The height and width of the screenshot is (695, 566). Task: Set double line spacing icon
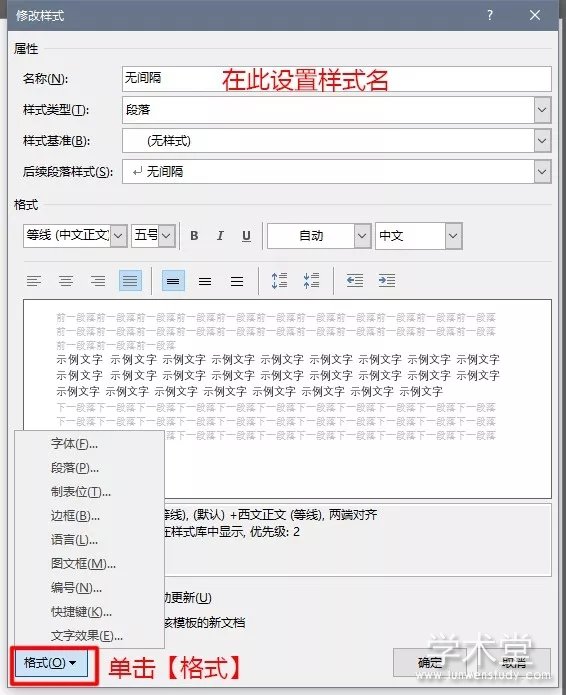(x=237, y=281)
